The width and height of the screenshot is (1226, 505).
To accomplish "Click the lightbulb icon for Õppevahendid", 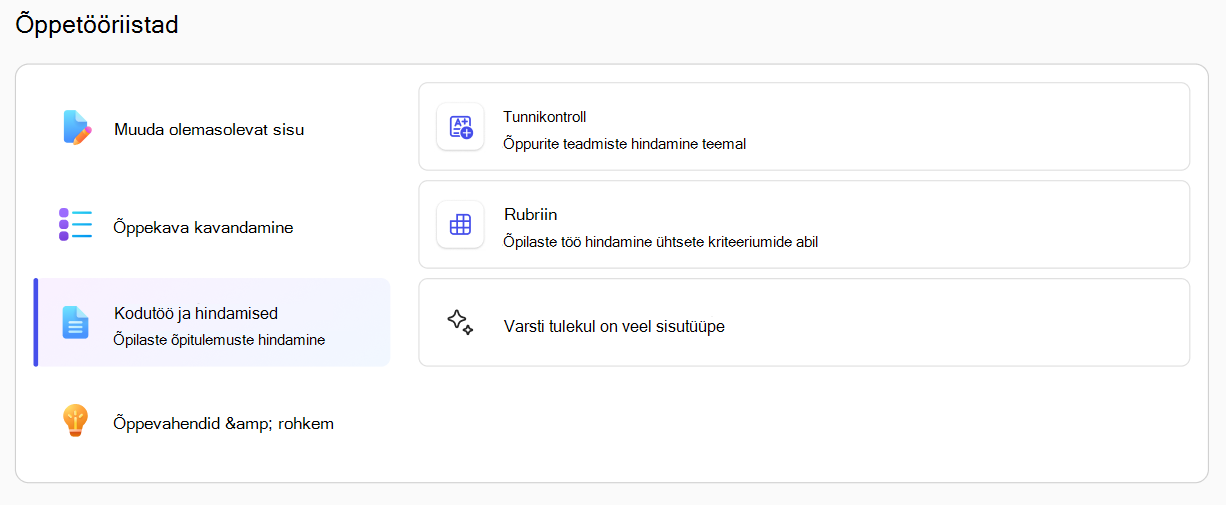I will (76, 421).
